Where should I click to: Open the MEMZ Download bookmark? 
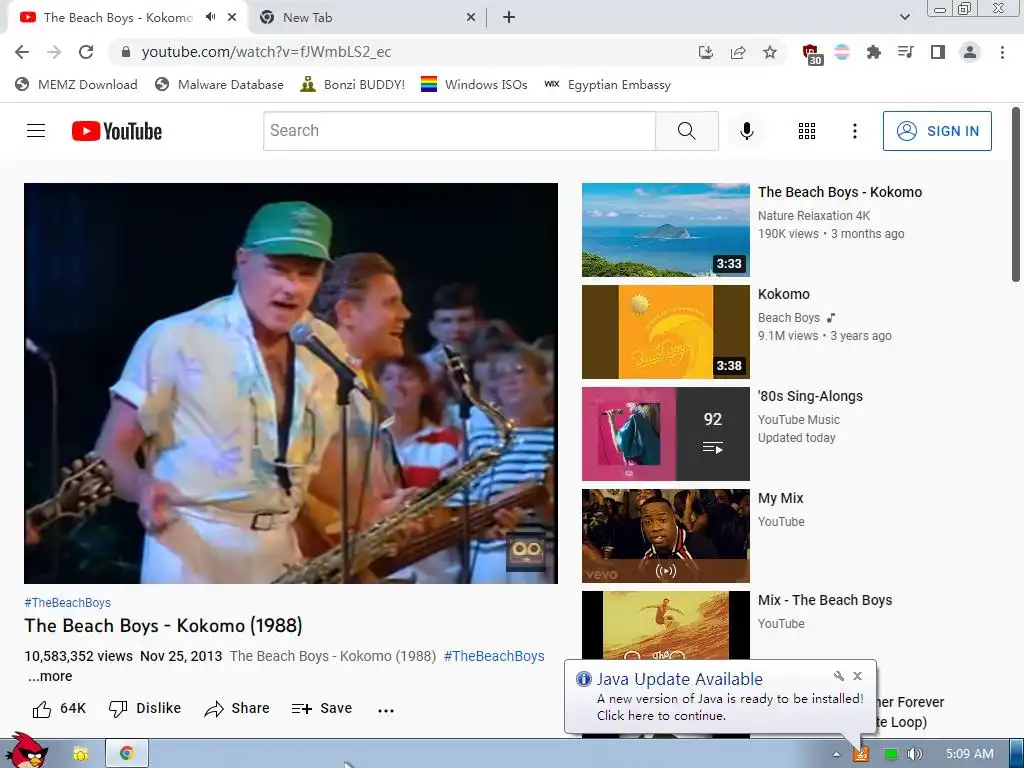(76, 85)
